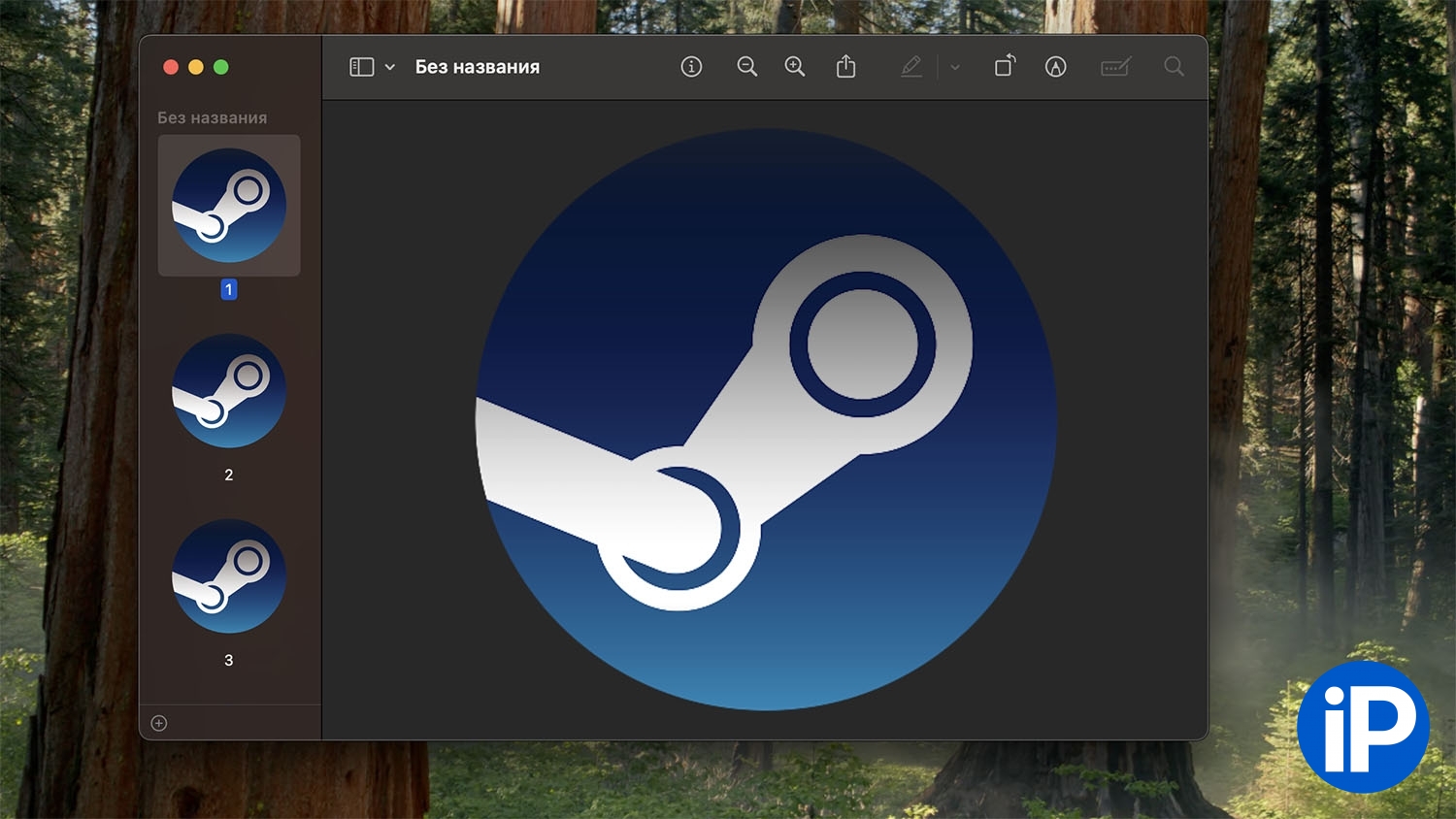Image resolution: width=1456 pixels, height=819 pixels.
Task: Open the sidebar view options chevron
Action: coord(389,67)
